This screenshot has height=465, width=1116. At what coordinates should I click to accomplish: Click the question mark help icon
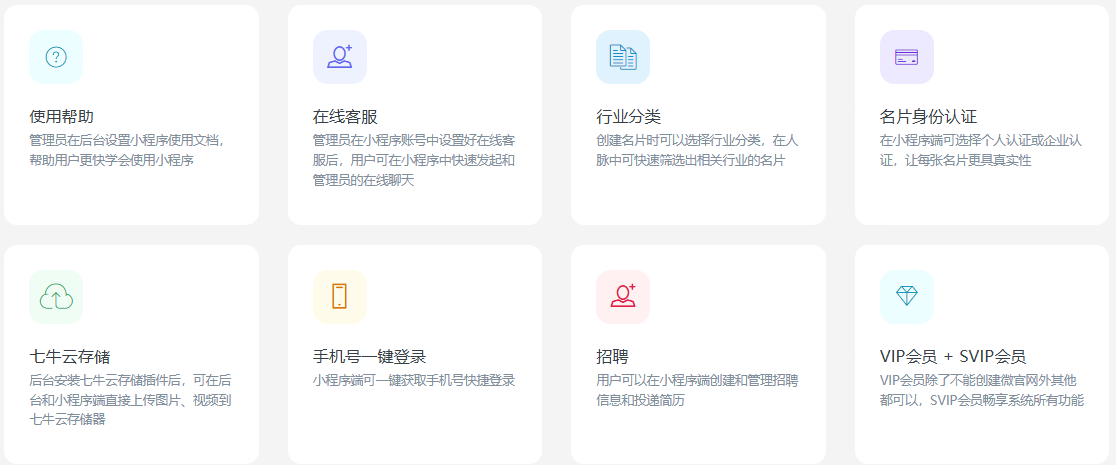pos(56,57)
